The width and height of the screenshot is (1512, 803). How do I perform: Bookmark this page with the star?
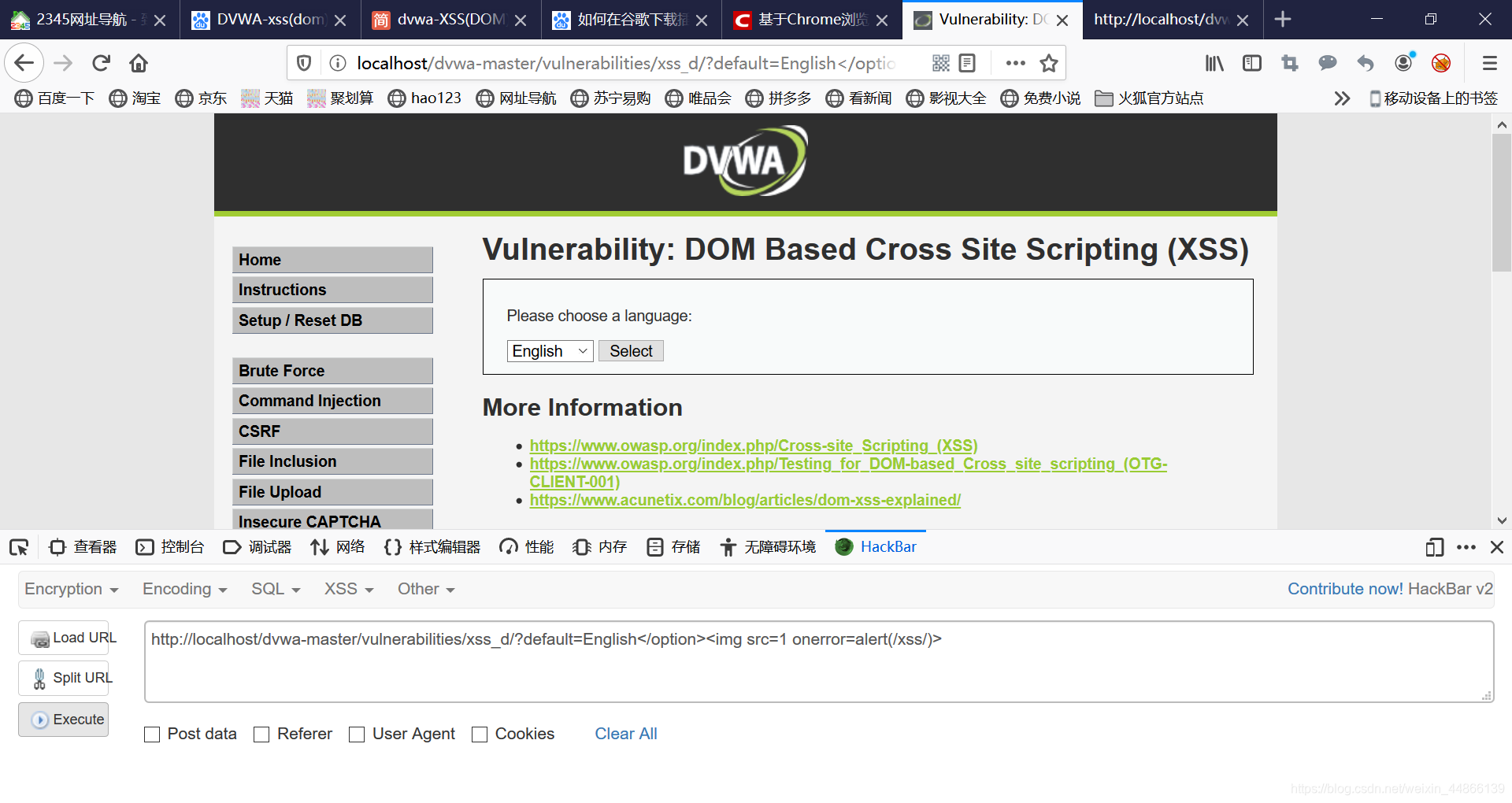1049,63
